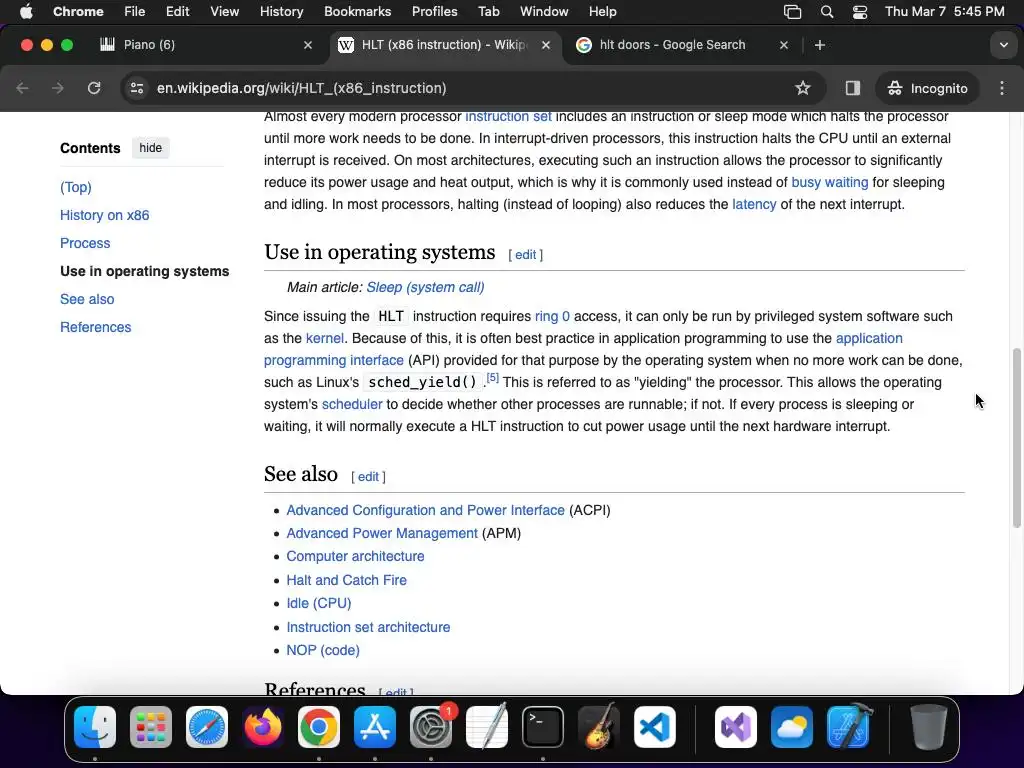Image resolution: width=1024 pixels, height=768 pixels.
Task: Hide the Contents sidebar
Action: click(x=150, y=148)
